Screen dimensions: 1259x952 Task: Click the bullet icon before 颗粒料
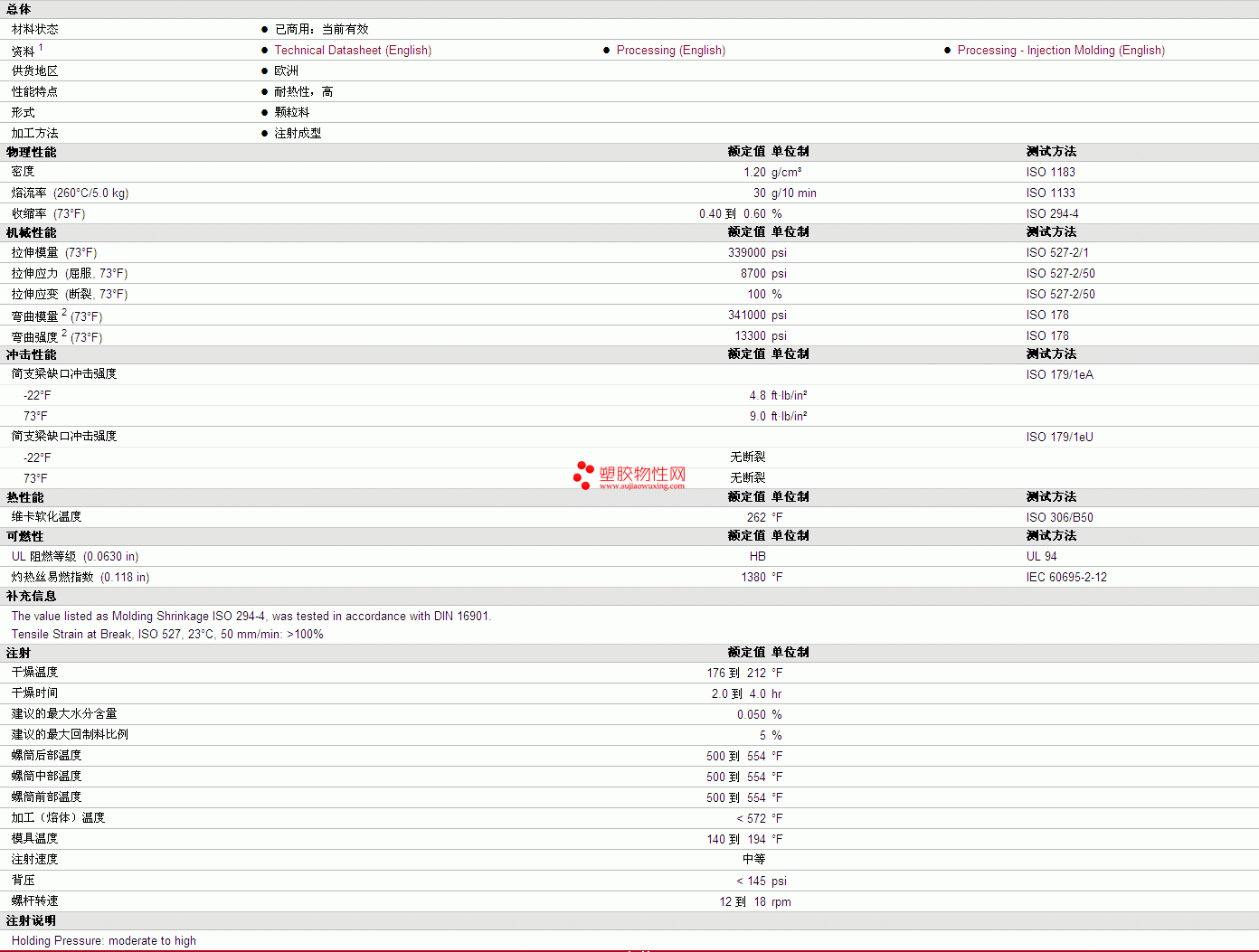click(265, 112)
